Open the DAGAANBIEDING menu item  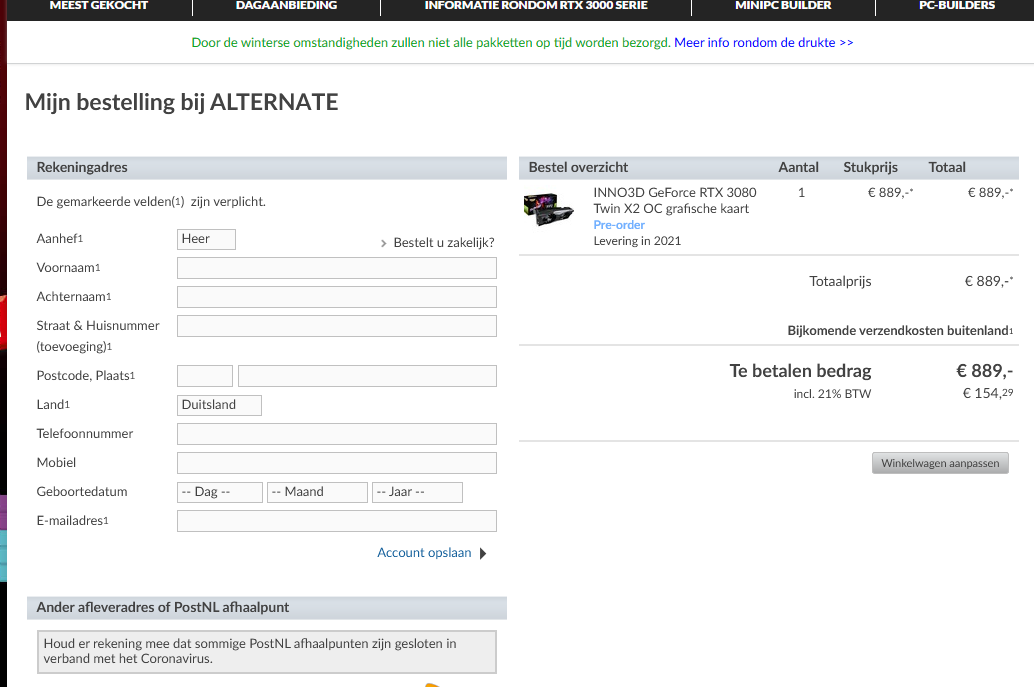pos(286,5)
